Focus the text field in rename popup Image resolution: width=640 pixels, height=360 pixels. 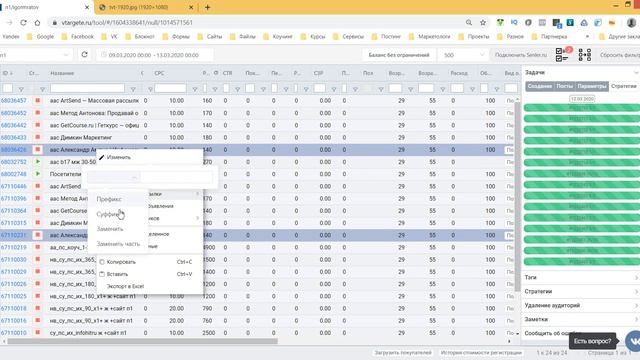177,177
